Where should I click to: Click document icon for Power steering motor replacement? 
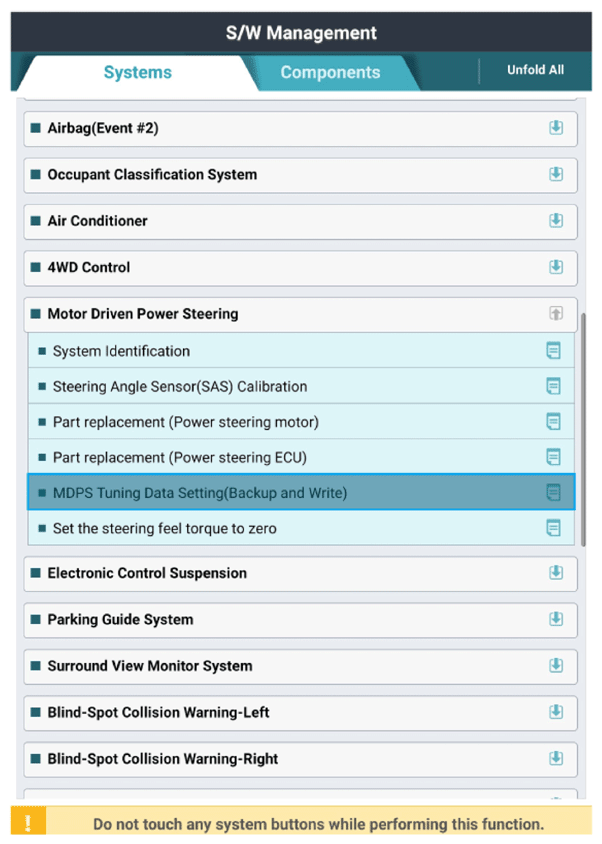pos(553,421)
